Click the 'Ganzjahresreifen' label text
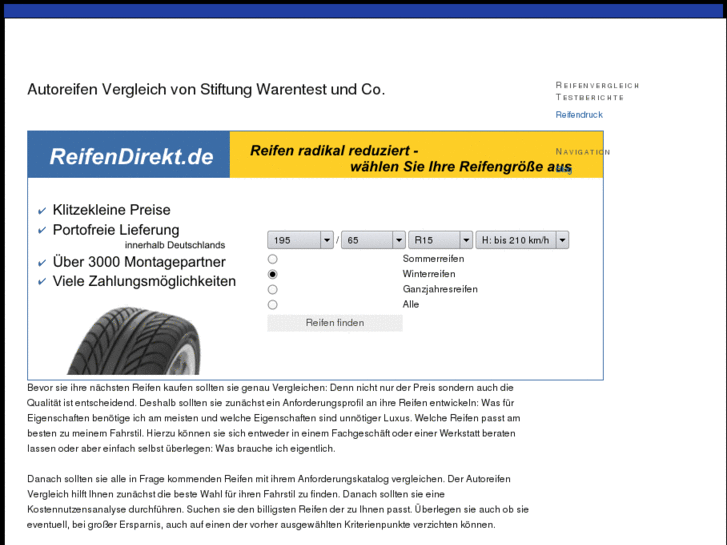 [440, 289]
